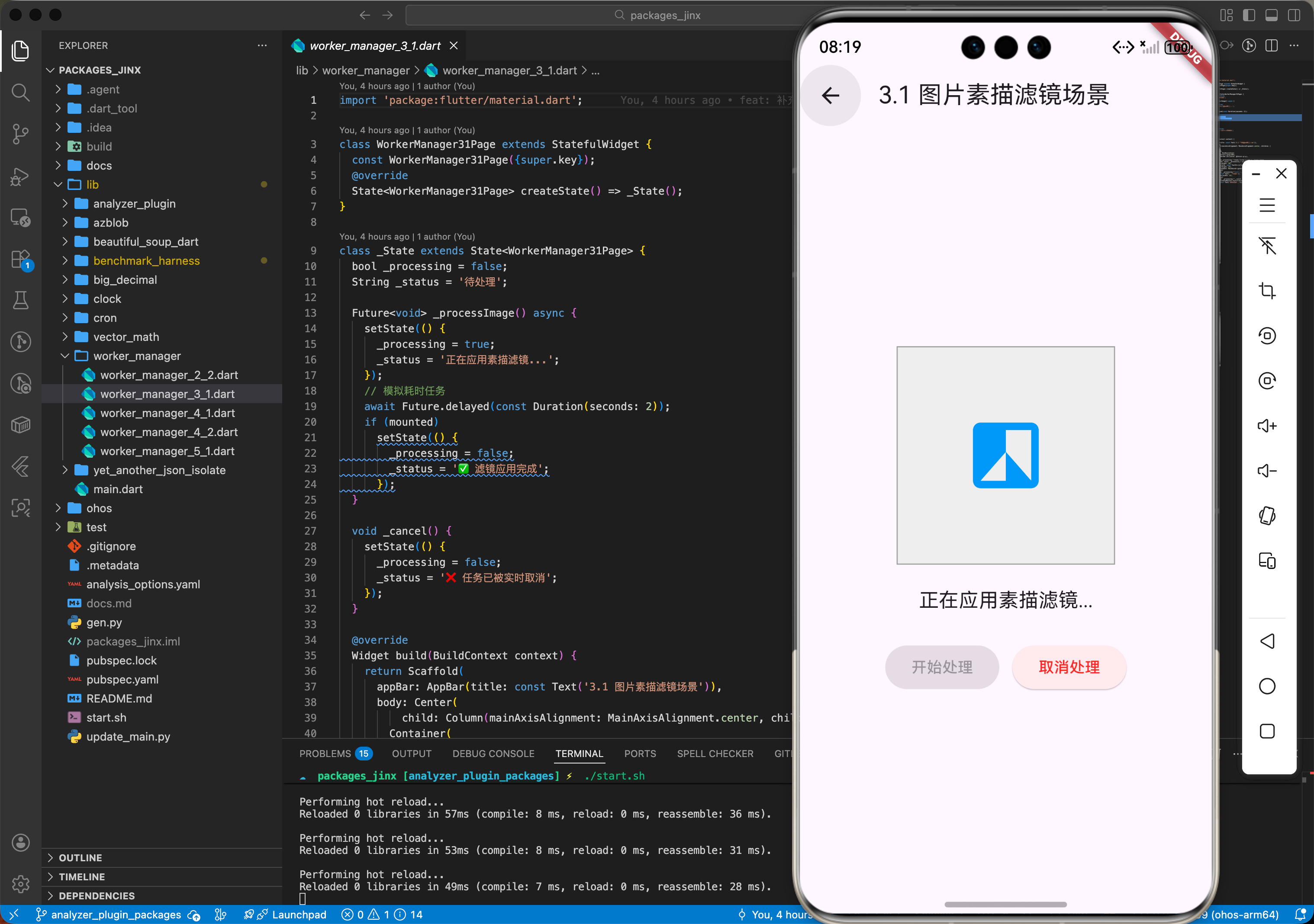Expand the OUTLINE section

tap(80, 857)
